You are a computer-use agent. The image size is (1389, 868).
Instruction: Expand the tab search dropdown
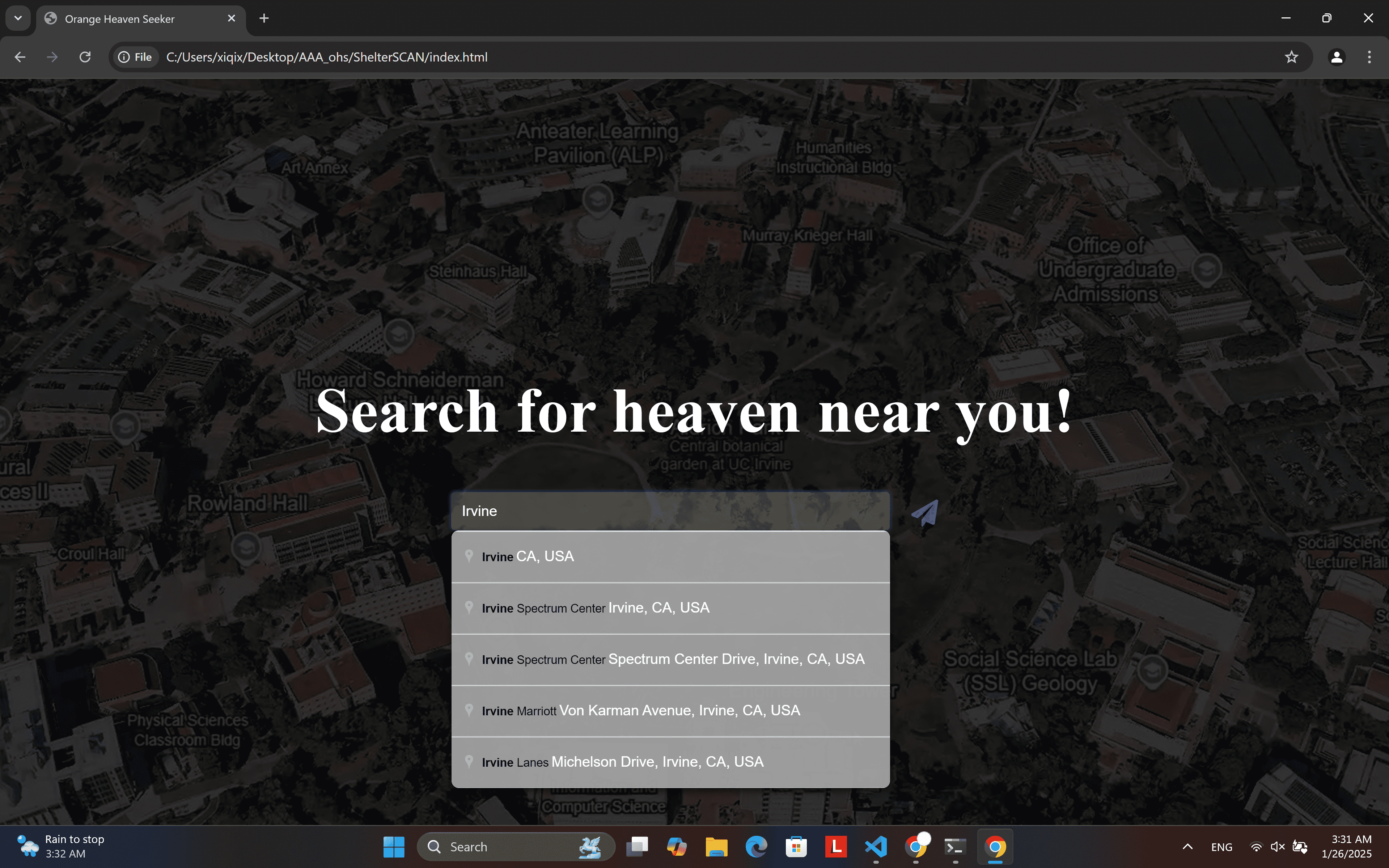tap(18, 18)
